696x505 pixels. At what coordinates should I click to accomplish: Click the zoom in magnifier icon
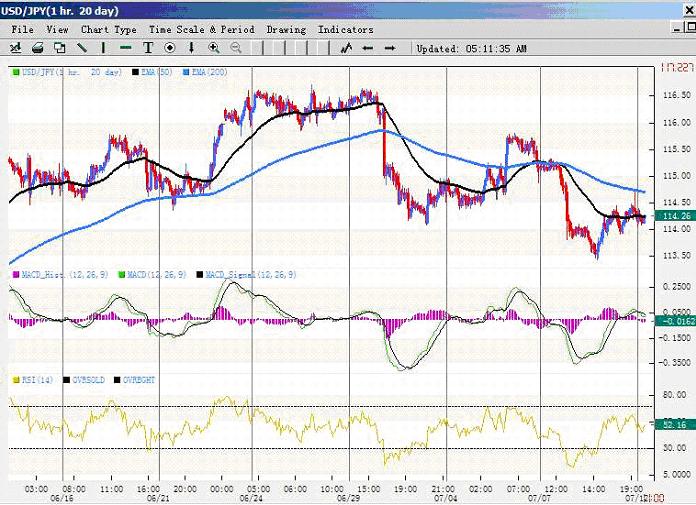pyautogui.click(x=214, y=47)
